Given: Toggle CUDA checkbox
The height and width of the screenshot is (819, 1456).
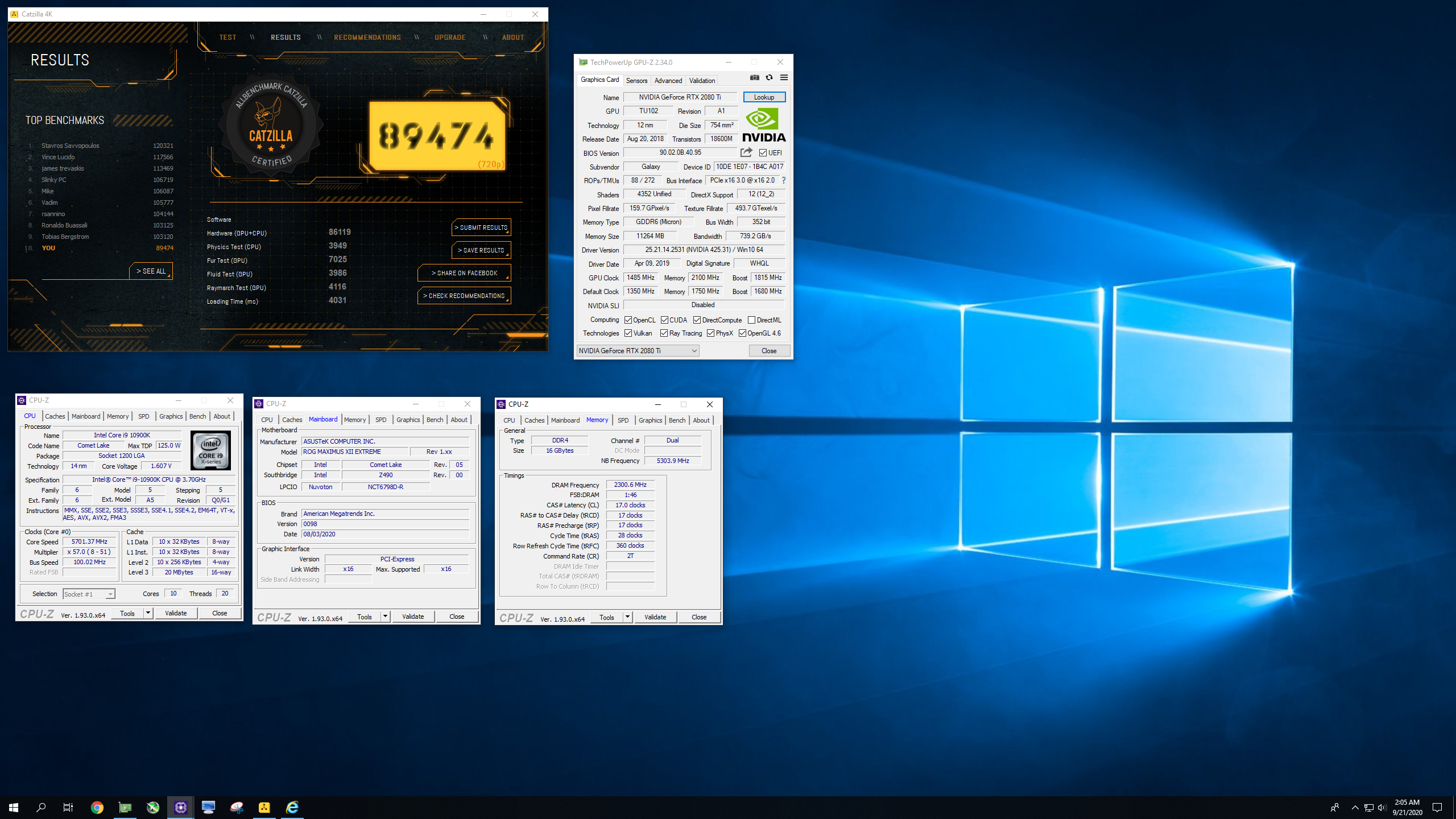Looking at the screenshot, I should click(x=664, y=320).
